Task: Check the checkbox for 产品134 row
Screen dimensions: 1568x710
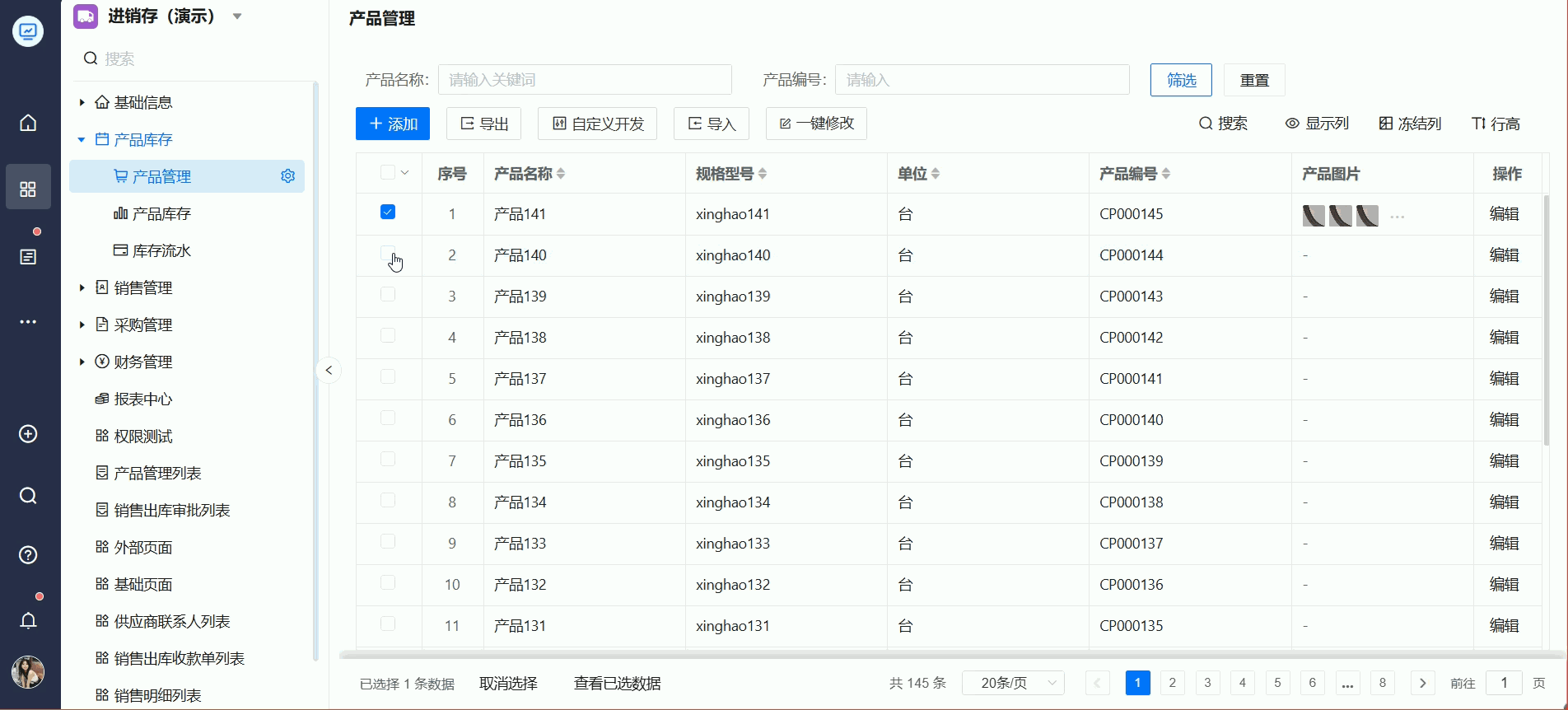Action: (x=388, y=500)
